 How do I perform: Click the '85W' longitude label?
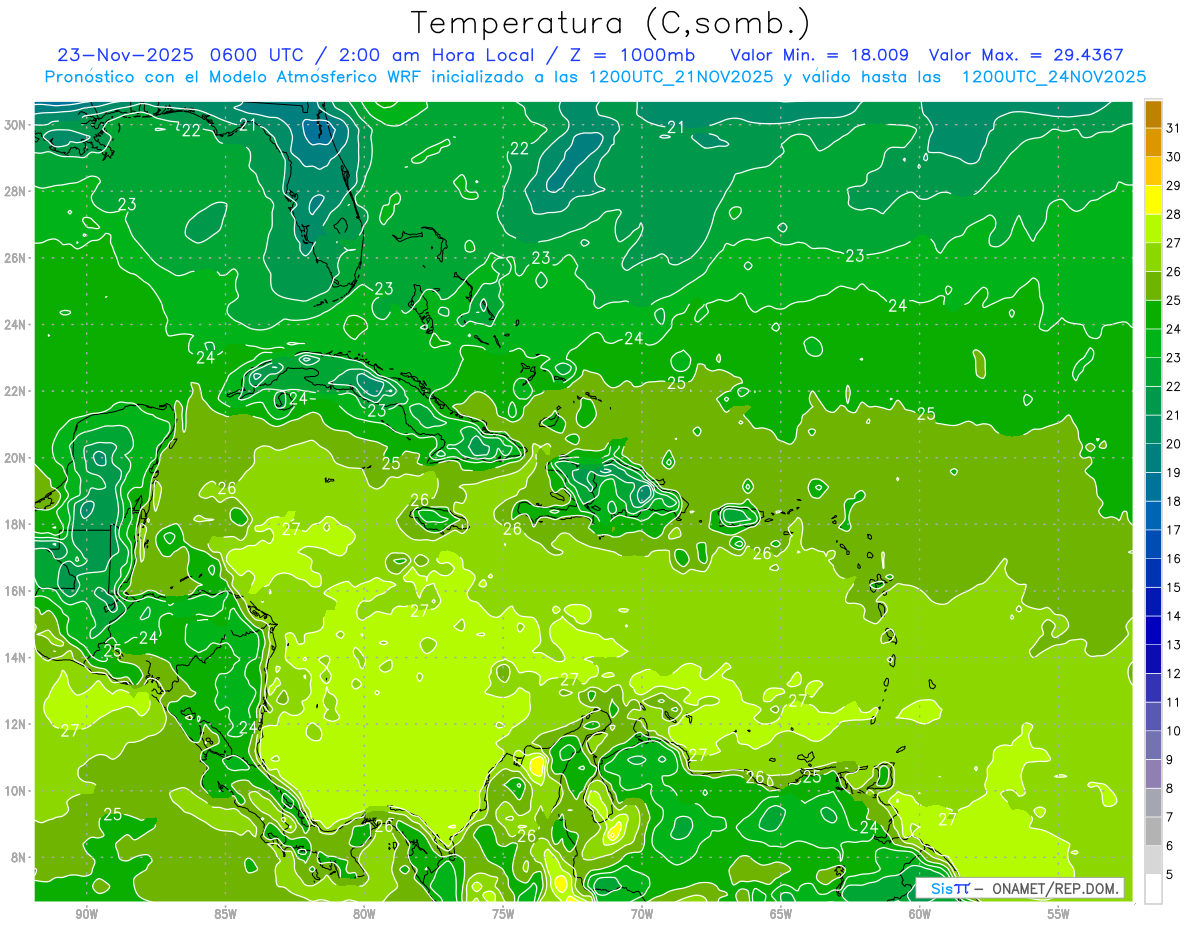(x=225, y=914)
